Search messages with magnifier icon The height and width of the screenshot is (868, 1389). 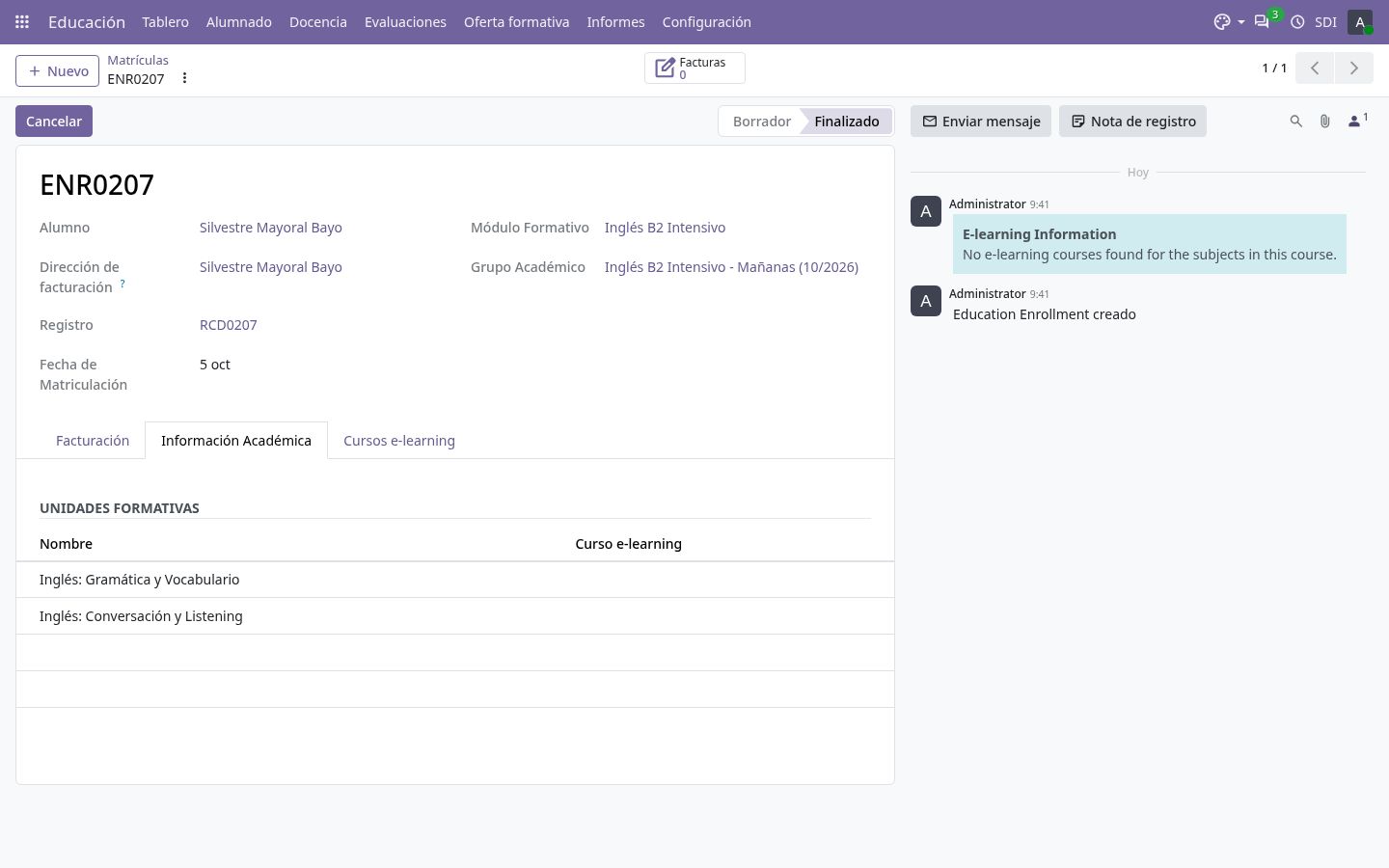tap(1296, 122)
